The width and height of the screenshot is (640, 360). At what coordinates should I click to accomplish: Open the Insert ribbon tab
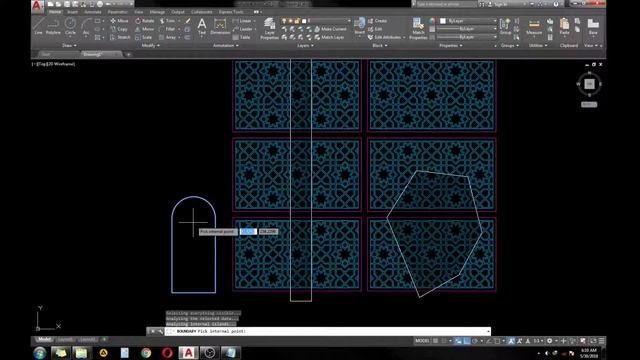[x=72, y=12]
